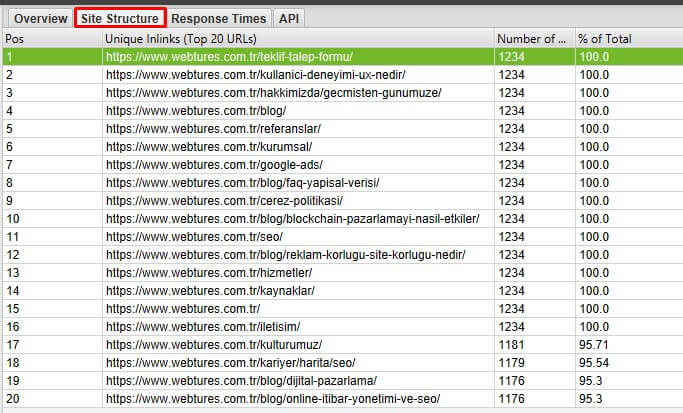The height and width of the screenshot is (413, 683).
Task: Open the API tab
Action: tap(289, 19)
